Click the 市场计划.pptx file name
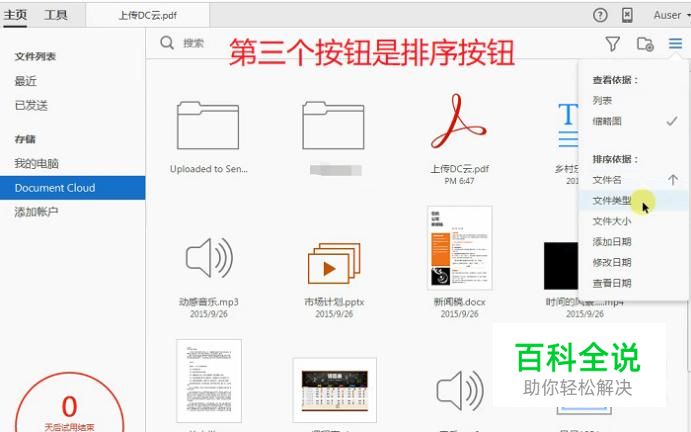 pos(334,302)
